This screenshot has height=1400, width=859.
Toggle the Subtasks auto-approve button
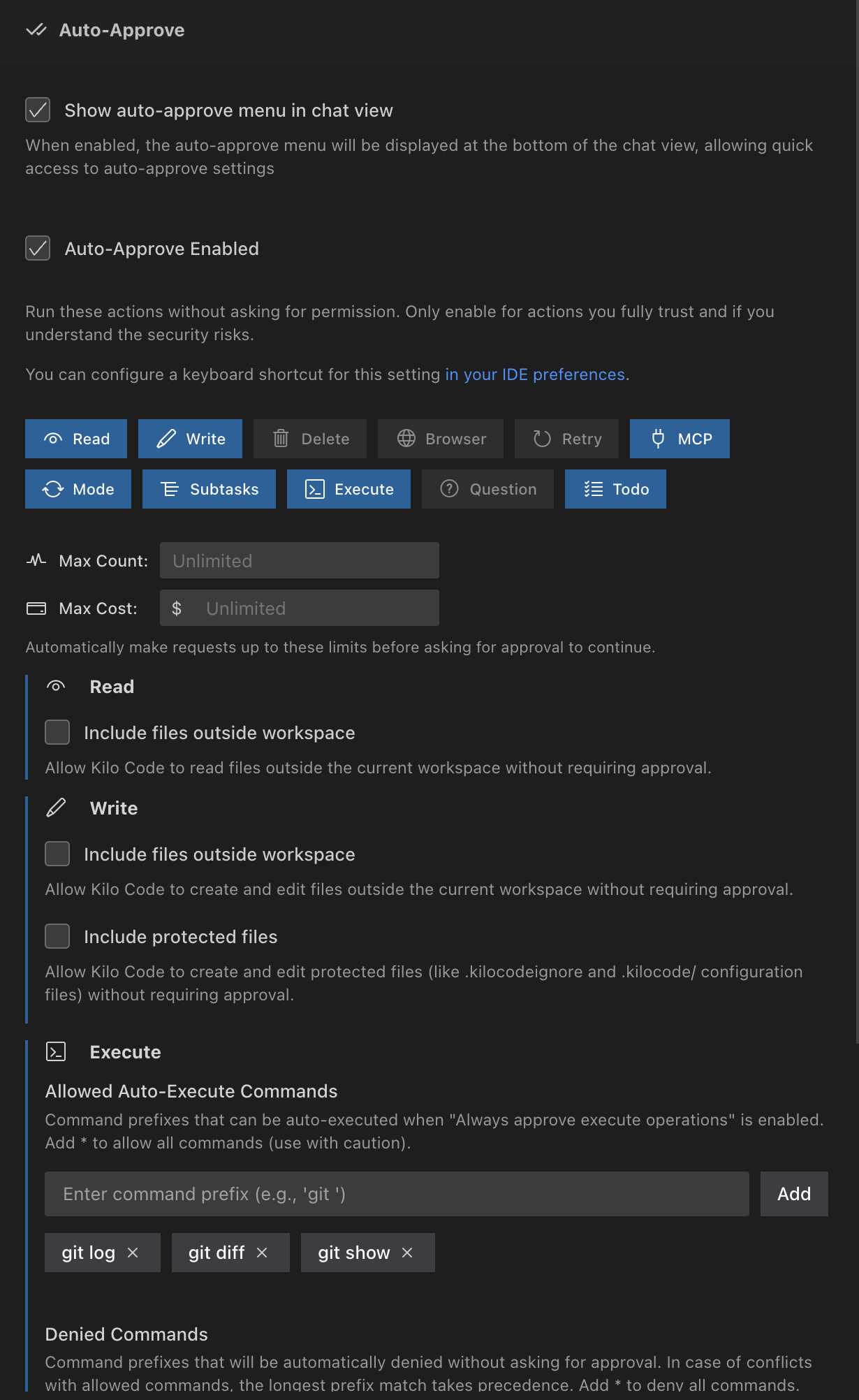coord(209,489)
